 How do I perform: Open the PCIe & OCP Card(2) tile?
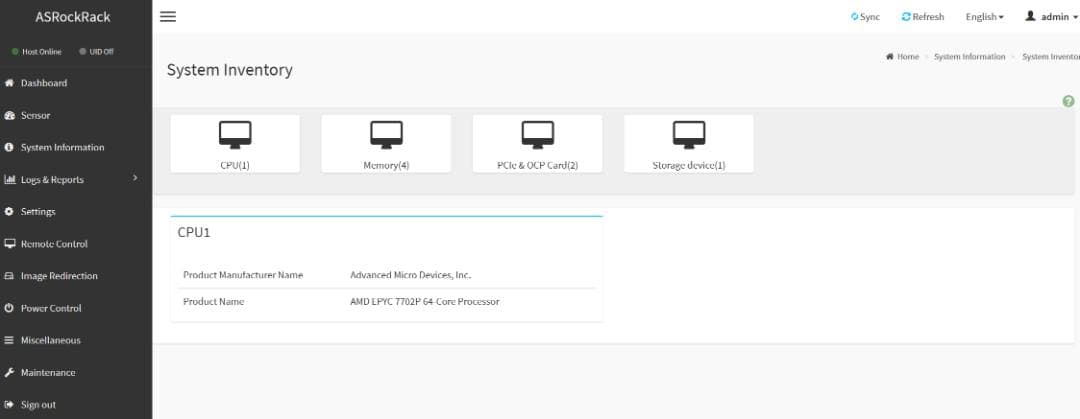pyautogui.click(x=537, y=144)
